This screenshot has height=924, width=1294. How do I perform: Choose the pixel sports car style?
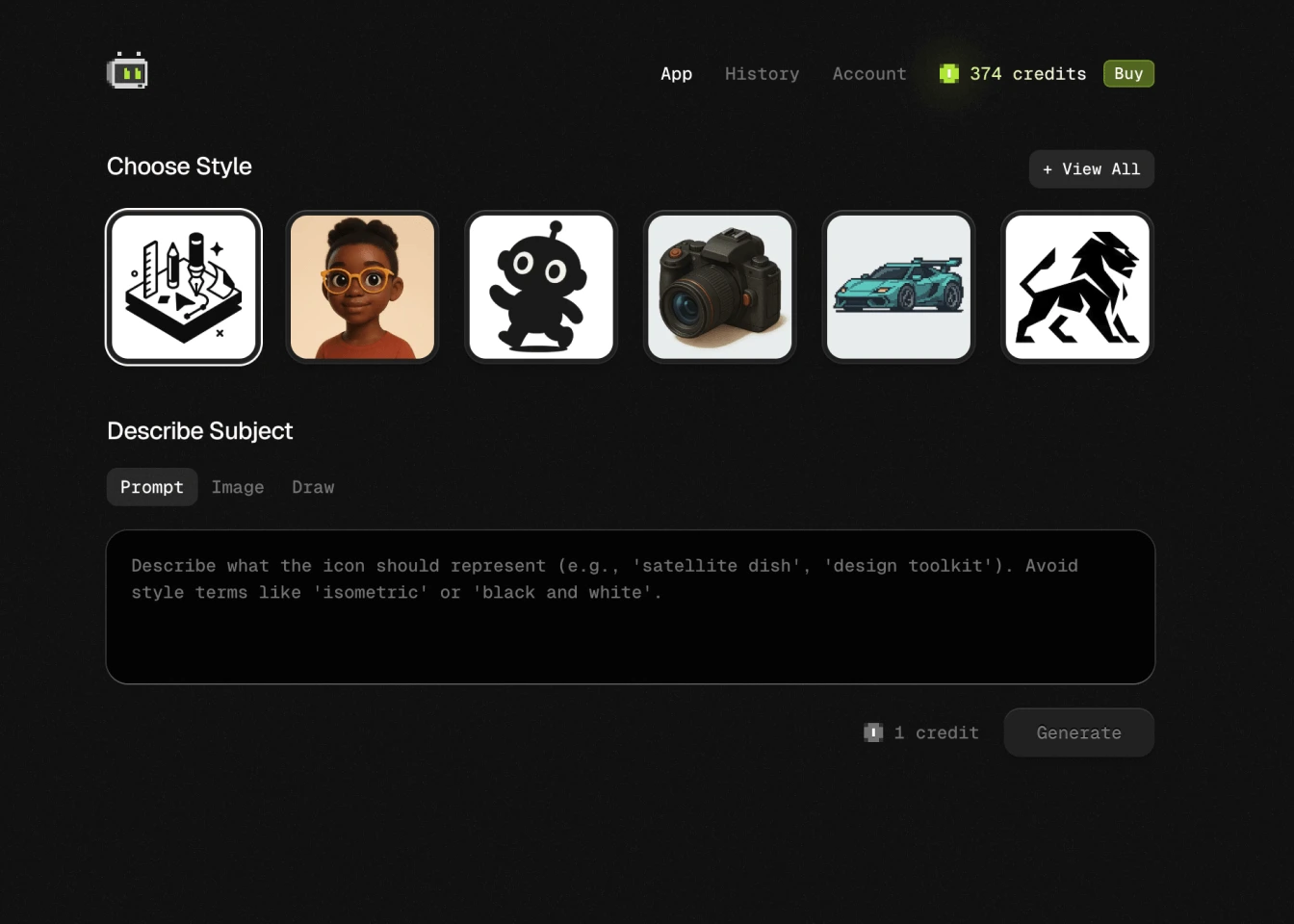pos(898,287)
